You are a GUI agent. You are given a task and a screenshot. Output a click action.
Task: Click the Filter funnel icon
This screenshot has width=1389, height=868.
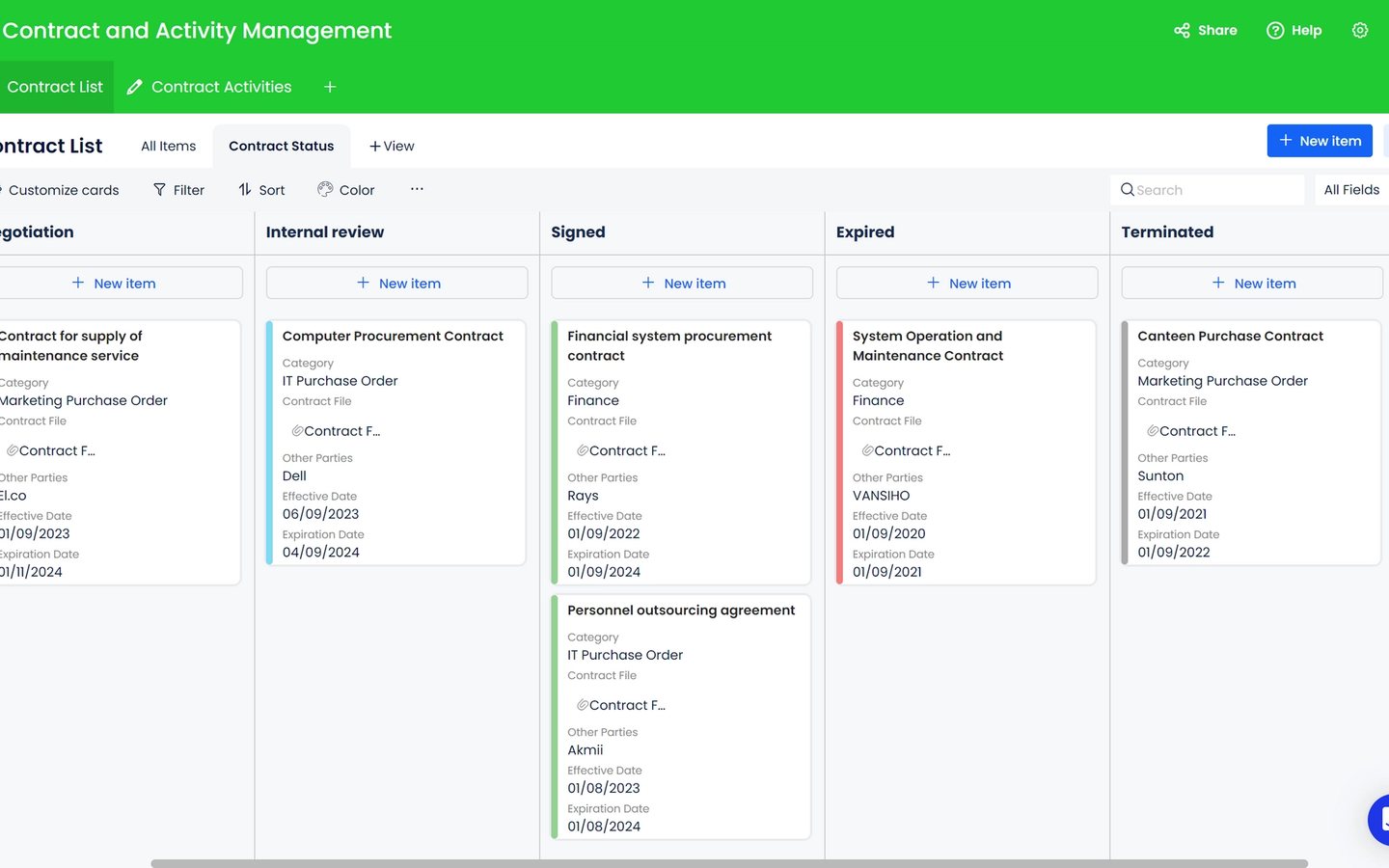[159, 190]
